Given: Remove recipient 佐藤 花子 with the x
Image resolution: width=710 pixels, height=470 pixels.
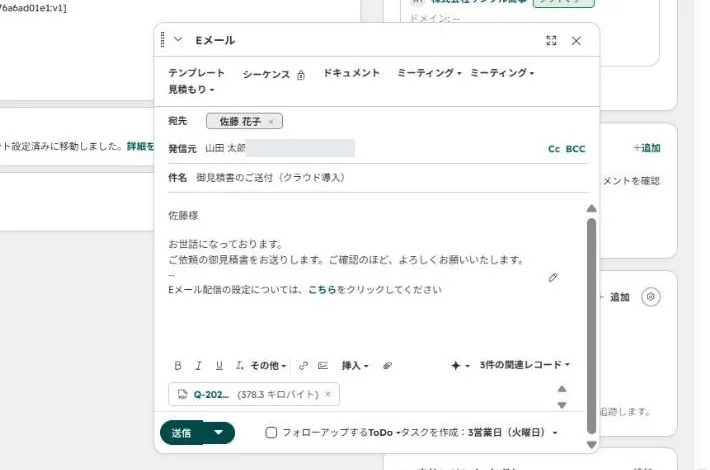Looking at the screenshot, I should (271, 122).
